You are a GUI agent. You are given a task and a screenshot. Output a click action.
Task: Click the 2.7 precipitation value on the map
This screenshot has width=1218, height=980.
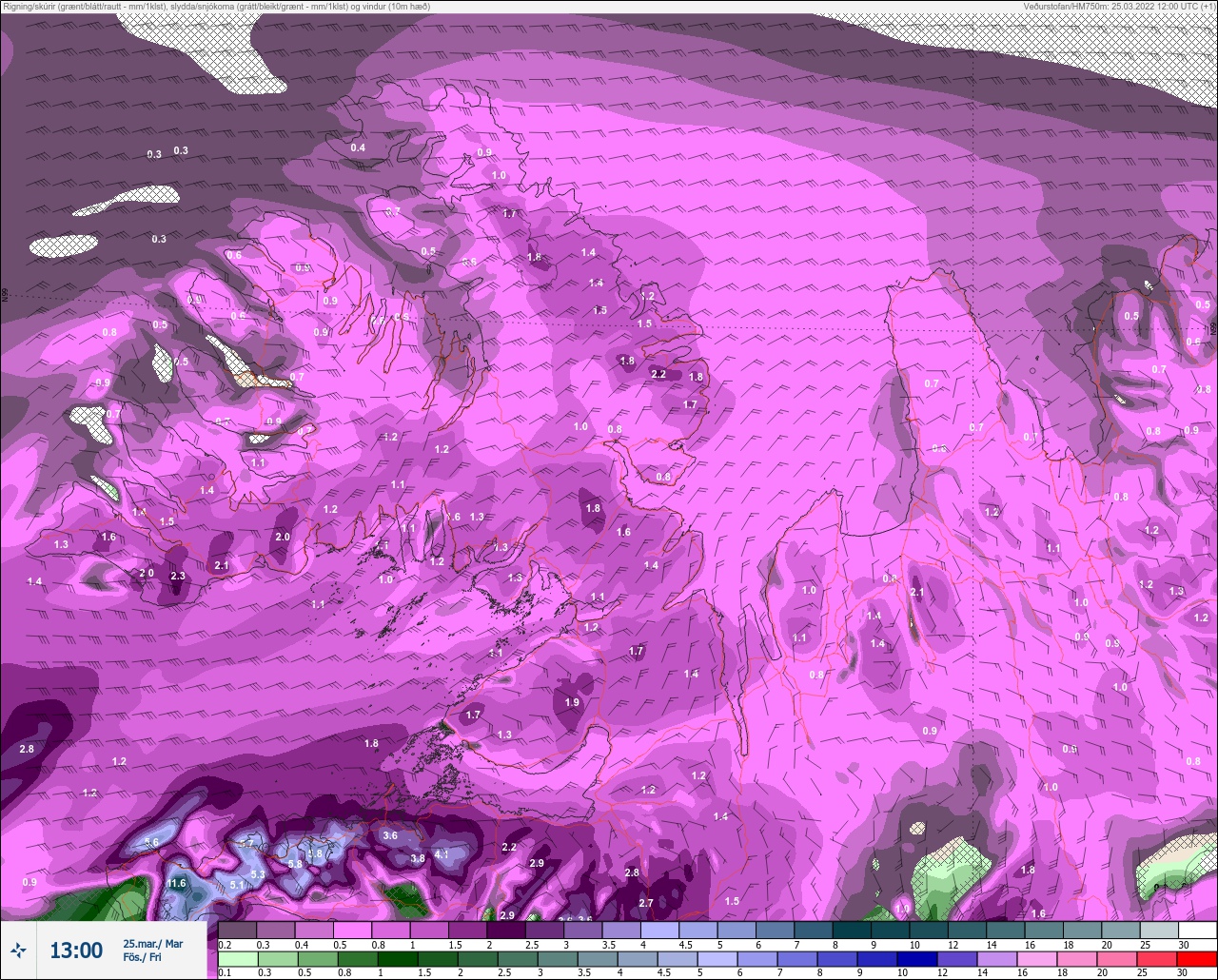[x=646, y=903]
